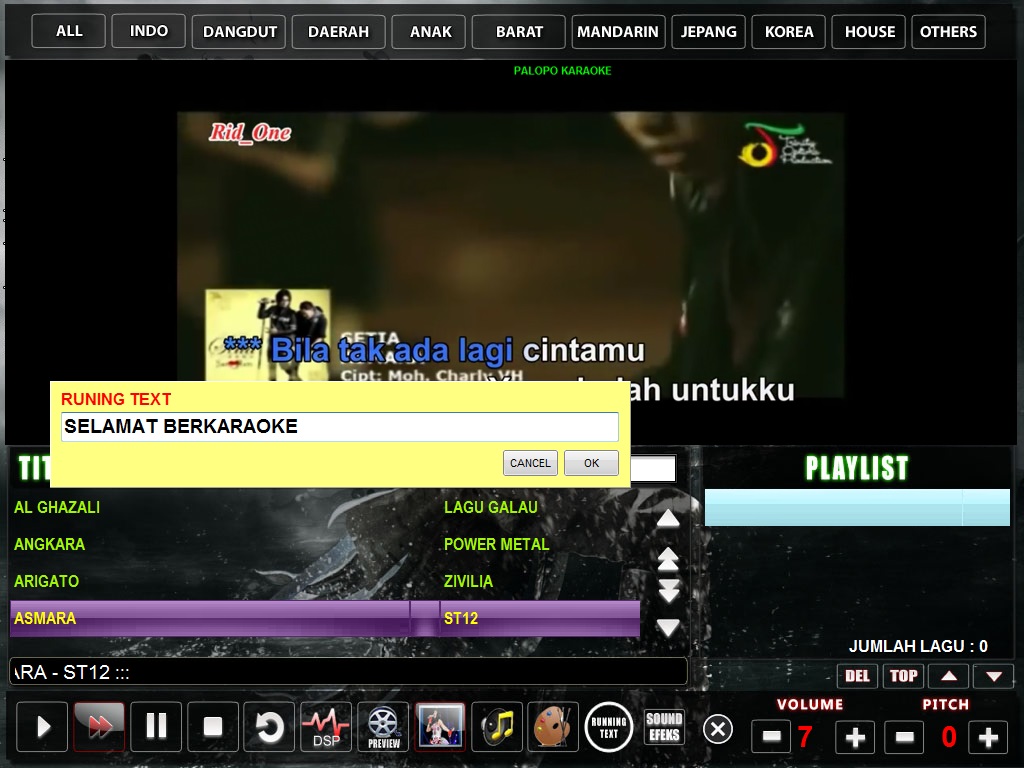
Task: Click the SELAMAT BERKARAOKE text field
Action: [x=340, y=426]
